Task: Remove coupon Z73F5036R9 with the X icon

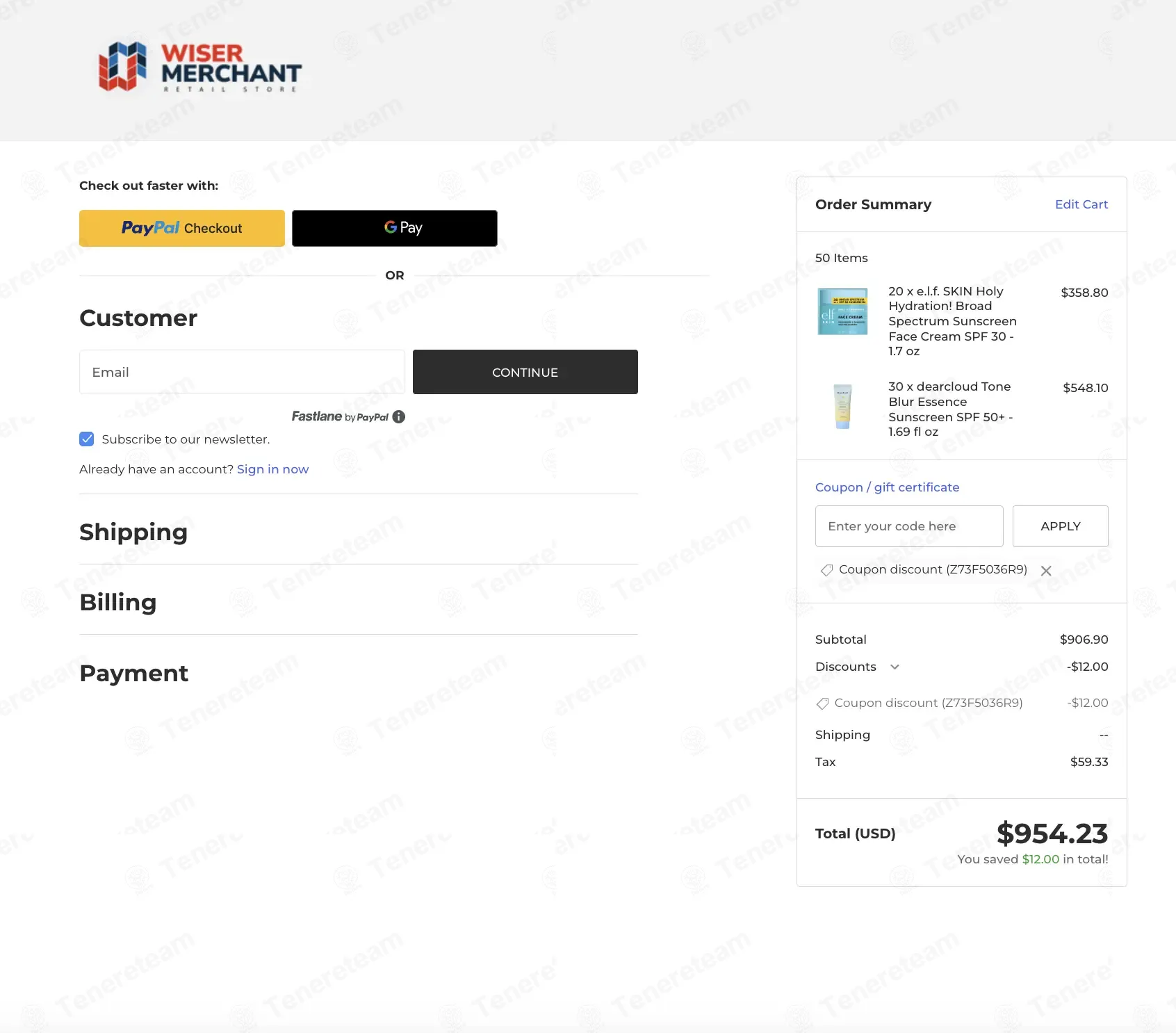Action: 1046,571
